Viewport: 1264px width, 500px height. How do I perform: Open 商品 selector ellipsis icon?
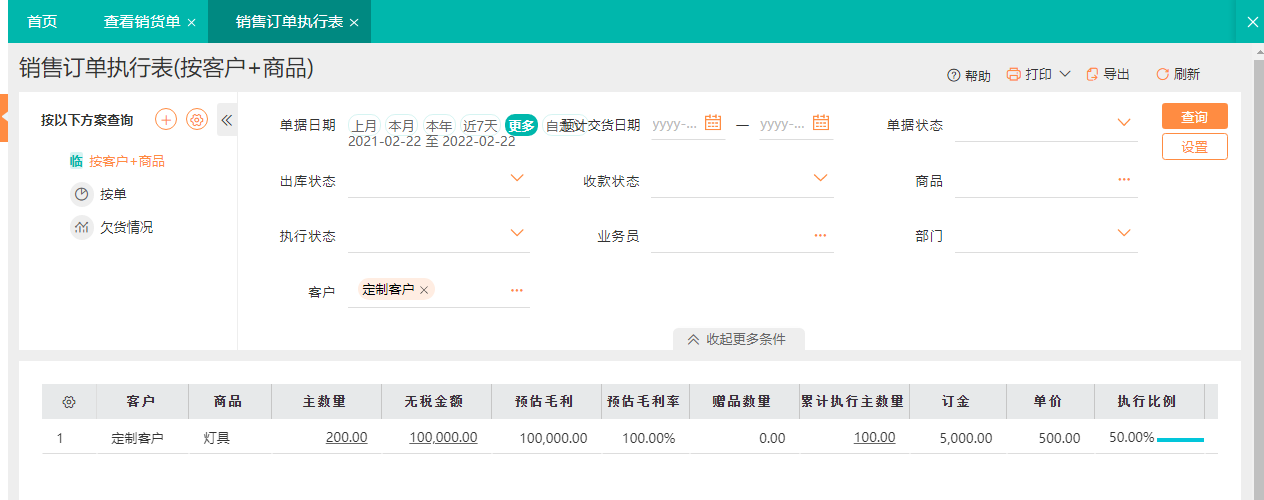(x=1124, y=179)
